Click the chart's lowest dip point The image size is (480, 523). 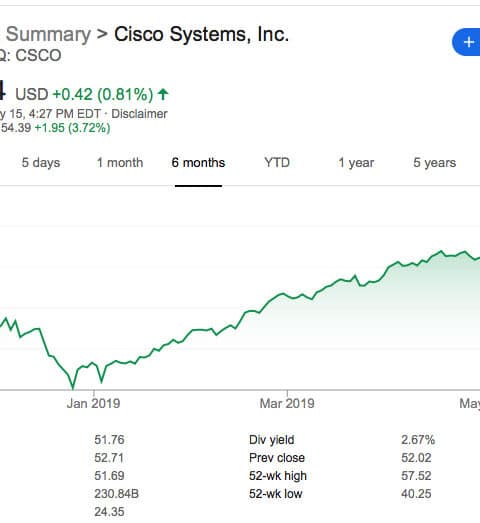click(73, 388)
